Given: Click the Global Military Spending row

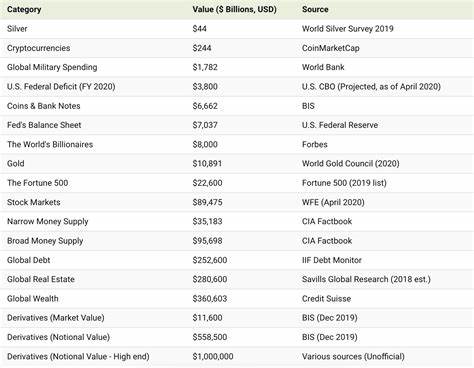Looking at the screenshot, I should coord(237,67).
